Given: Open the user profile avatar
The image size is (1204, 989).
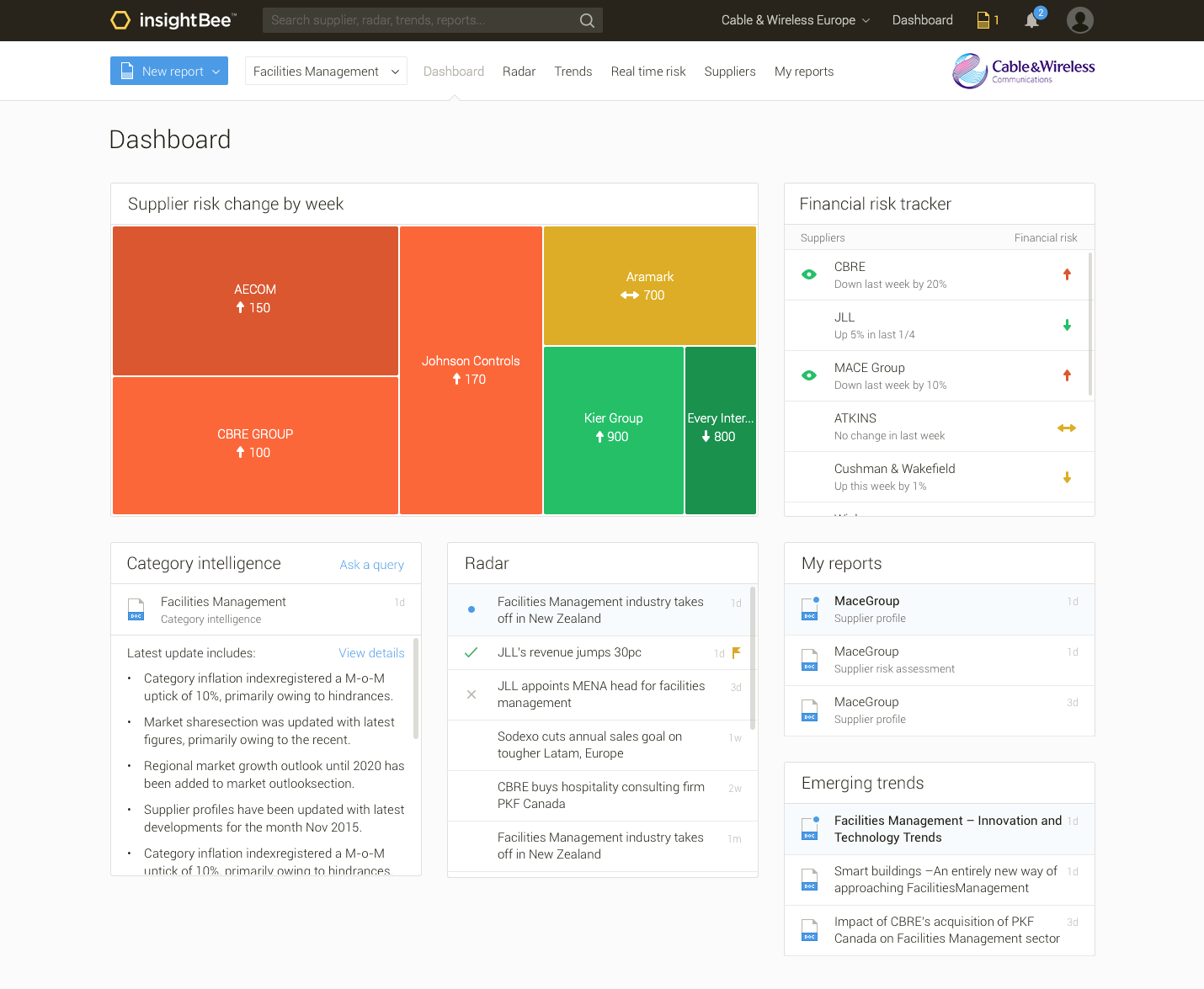Looking at the screenshot, I should [x=1079, y=20].
